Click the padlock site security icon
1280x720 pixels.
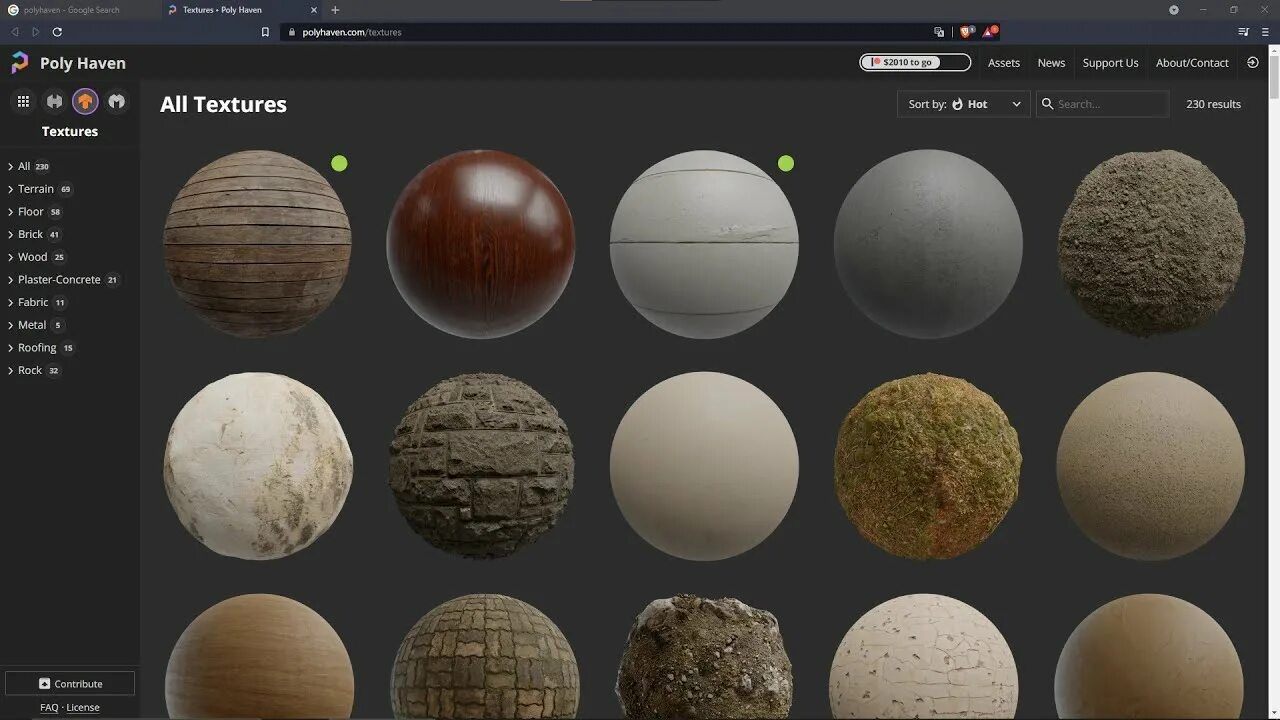[x=291, y=32]
